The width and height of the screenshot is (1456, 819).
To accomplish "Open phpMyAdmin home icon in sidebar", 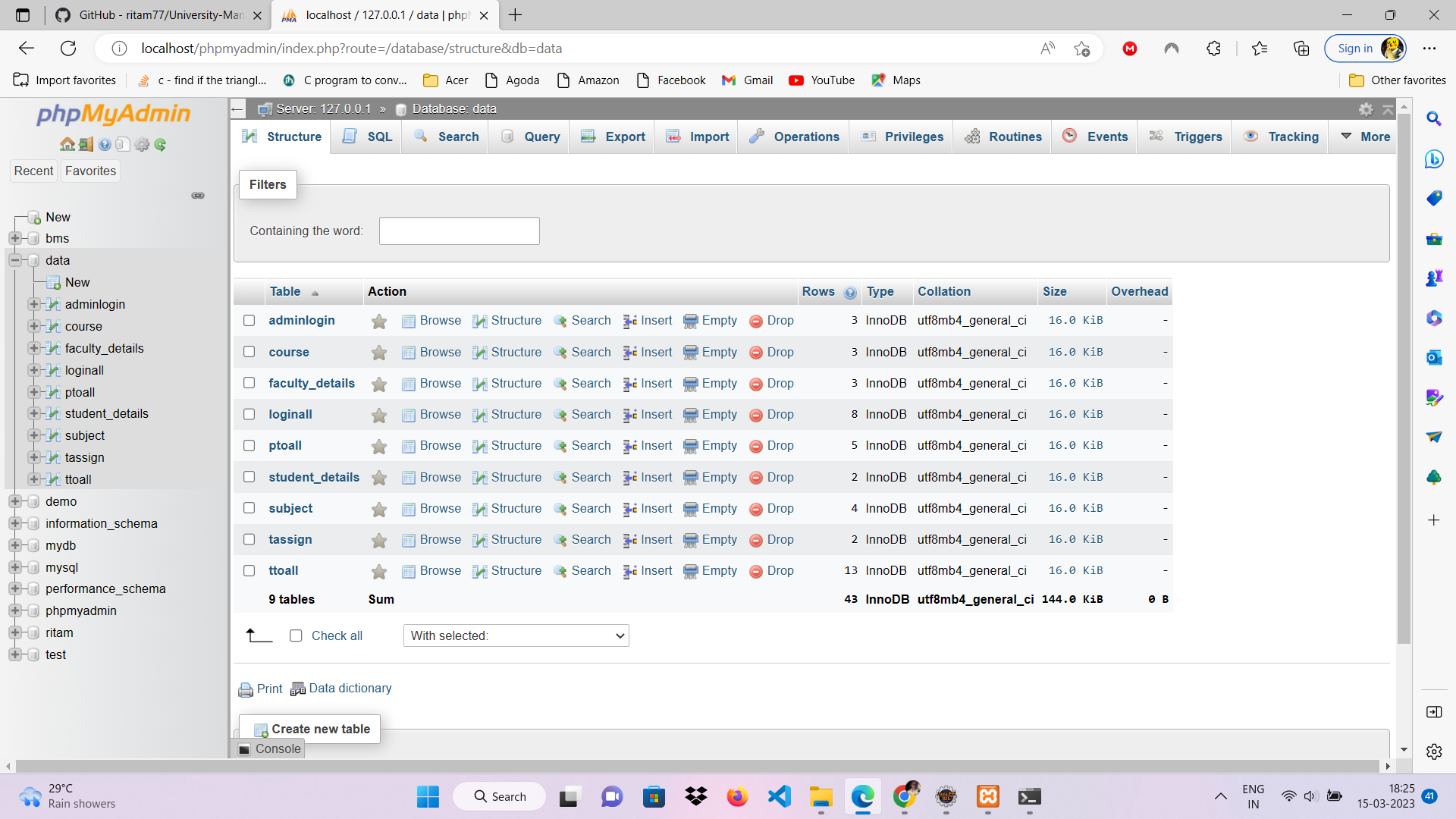I will [67, 144].
